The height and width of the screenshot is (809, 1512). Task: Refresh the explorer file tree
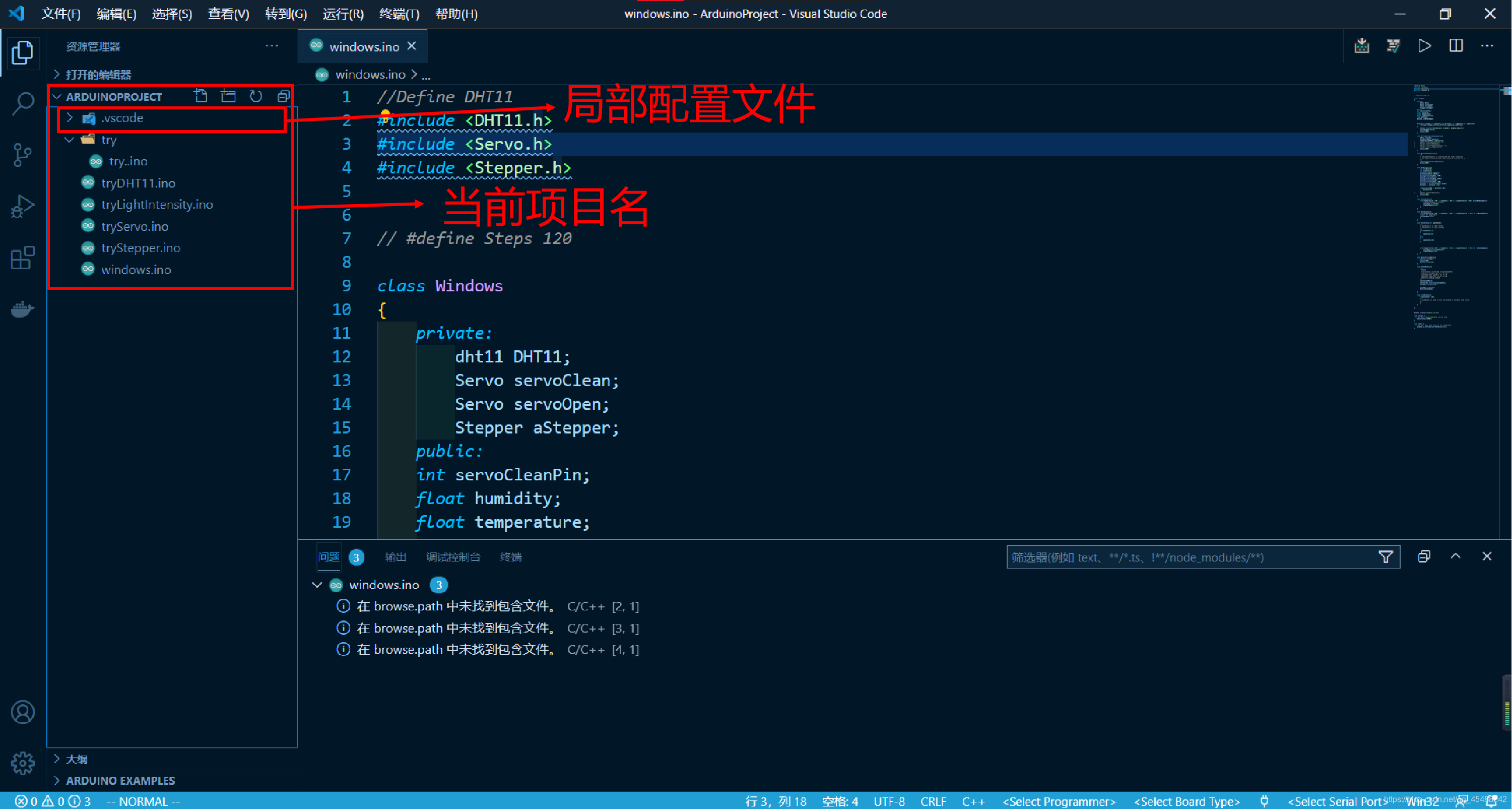click(x=256, y=96)
